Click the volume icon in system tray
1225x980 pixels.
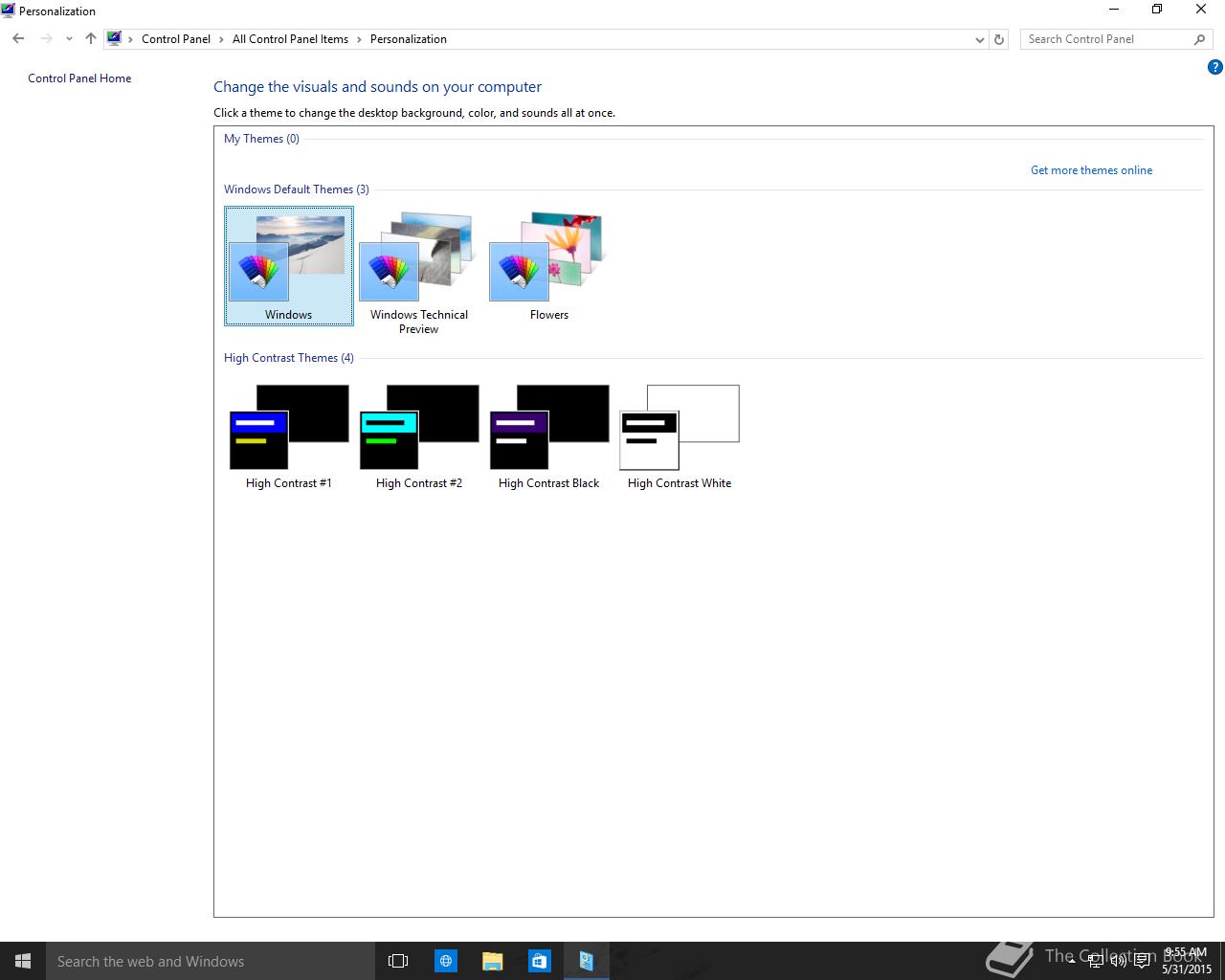(x=1119, y=961)
